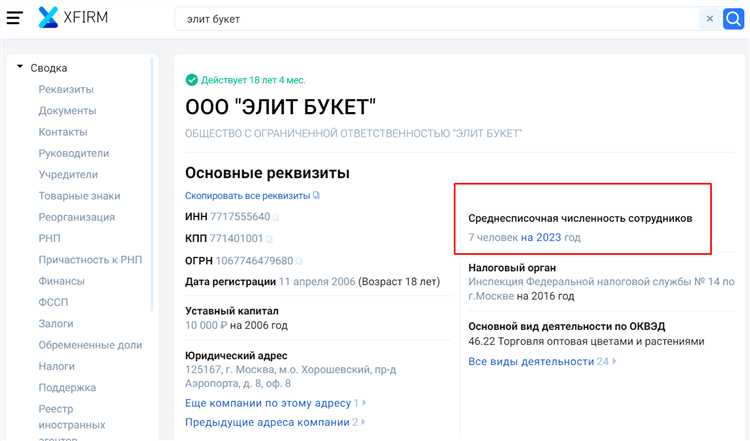
Task: Open the hamburger menu
Action: pos(14,18)
